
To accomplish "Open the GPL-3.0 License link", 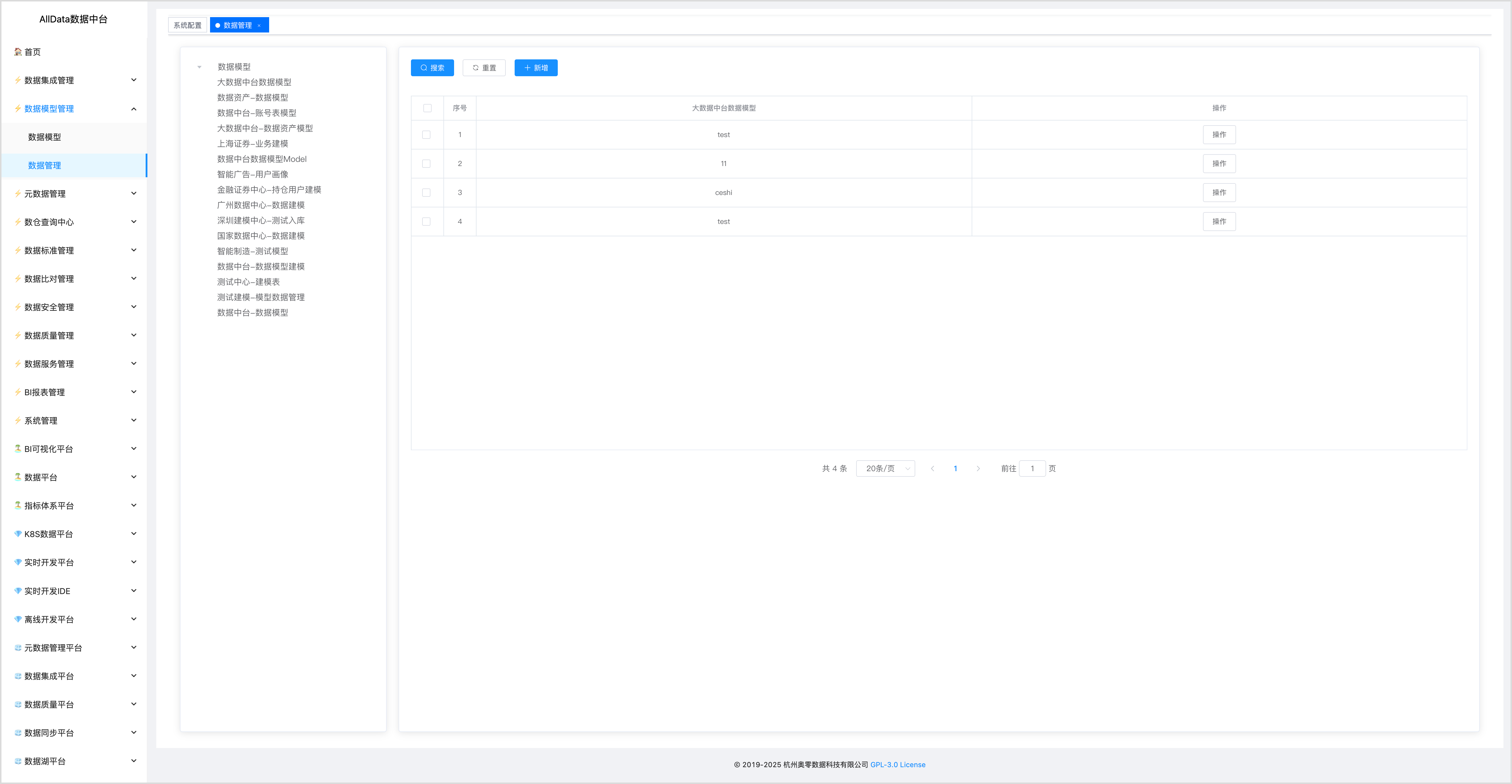I will click(898, 765).
